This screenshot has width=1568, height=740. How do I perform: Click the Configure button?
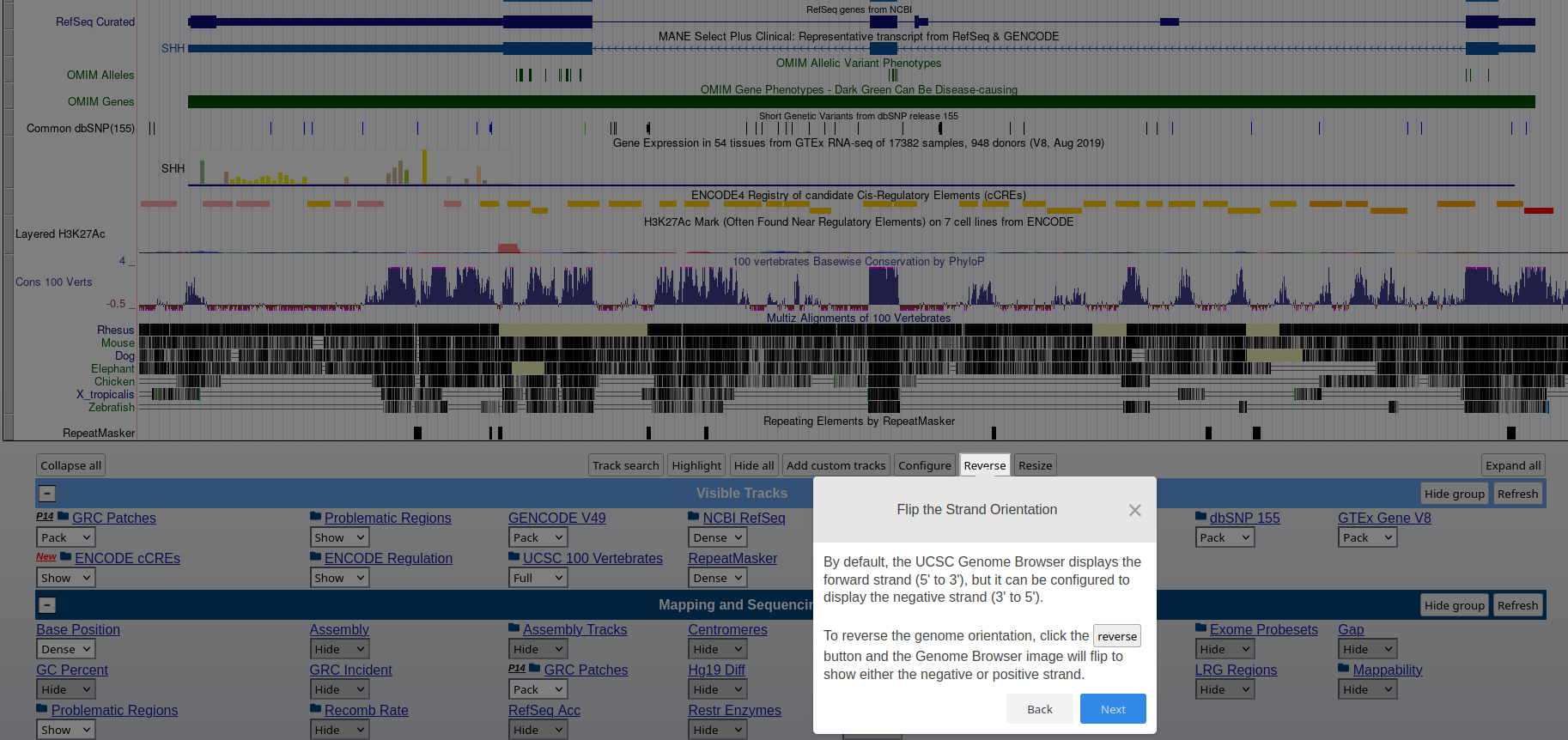[924, 465]
